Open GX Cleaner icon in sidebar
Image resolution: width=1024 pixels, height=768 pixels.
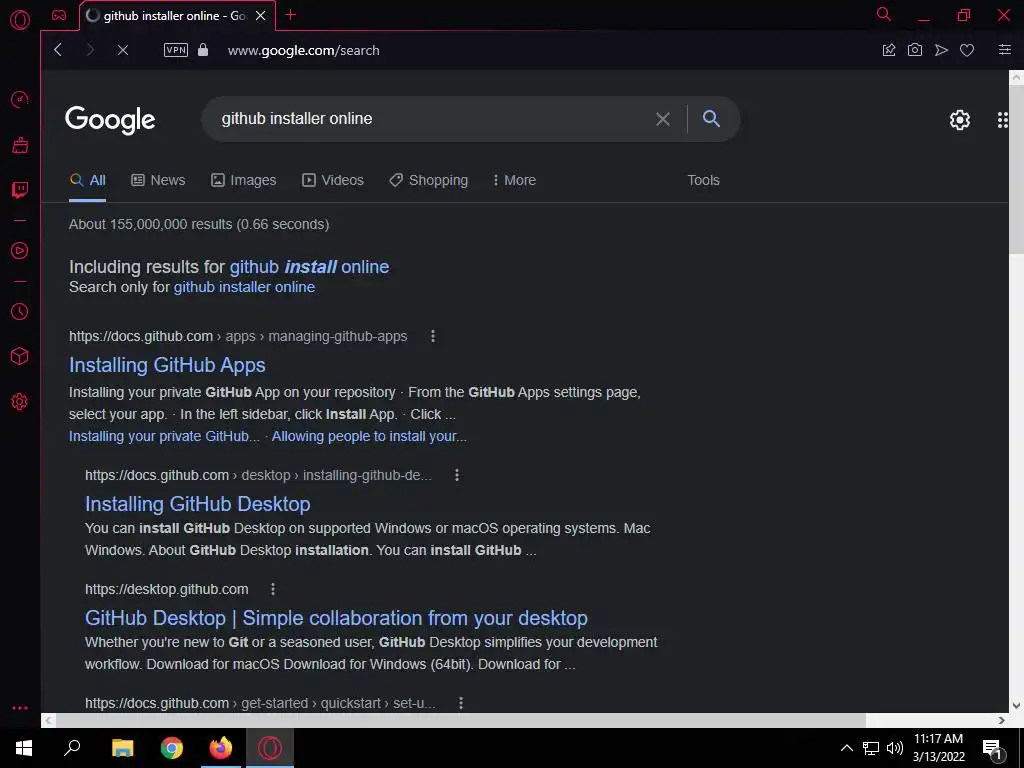(20, 145)
